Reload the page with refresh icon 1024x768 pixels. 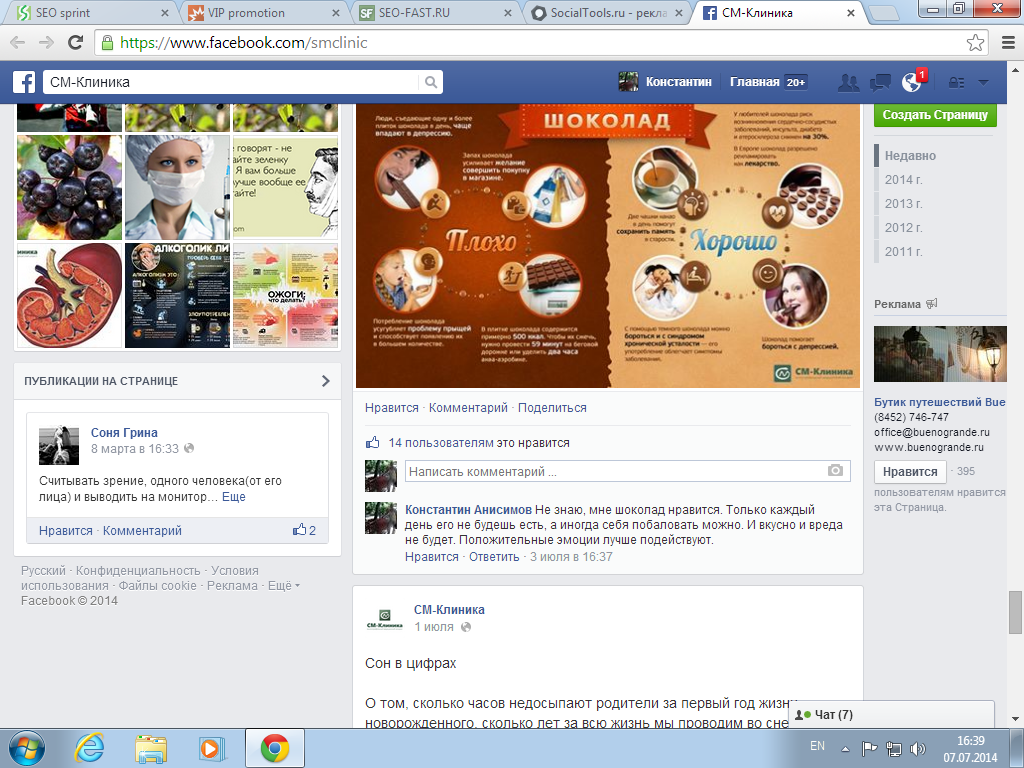76,42
